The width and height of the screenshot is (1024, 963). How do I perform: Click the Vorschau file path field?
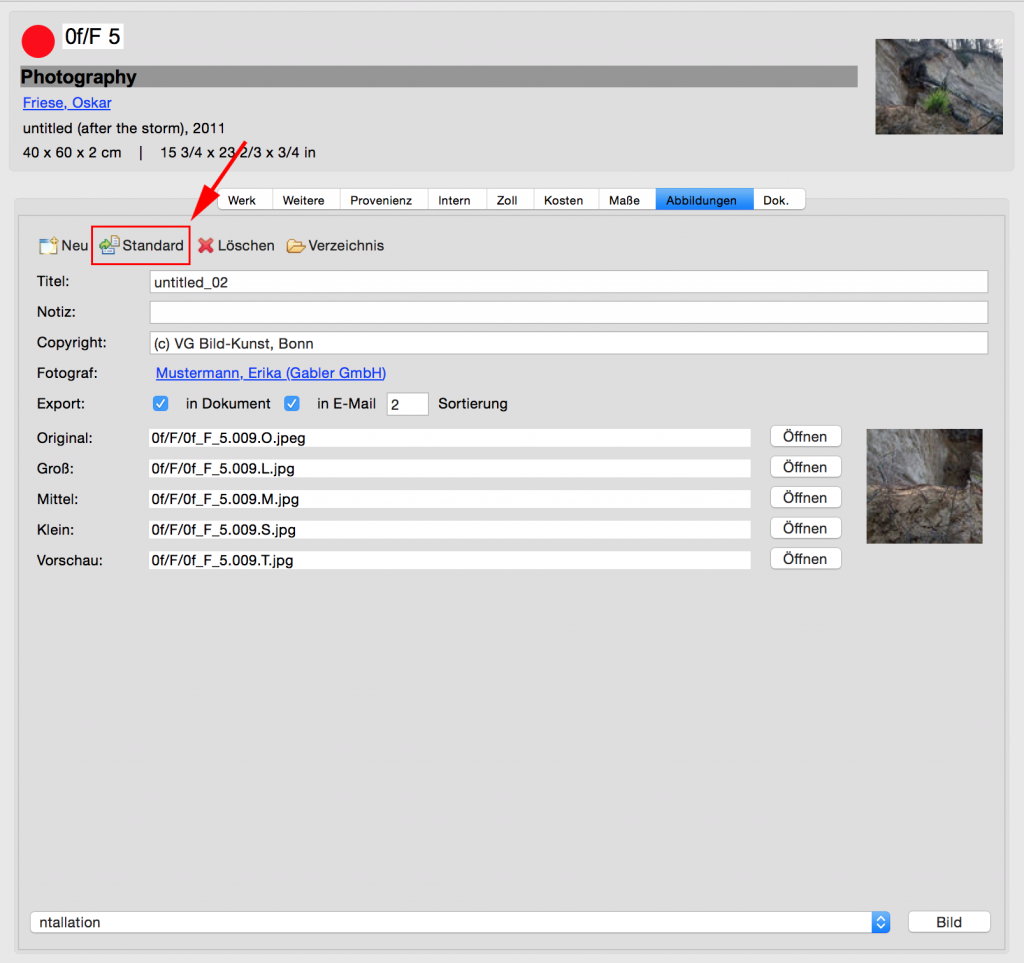click(x=449, y=560)
